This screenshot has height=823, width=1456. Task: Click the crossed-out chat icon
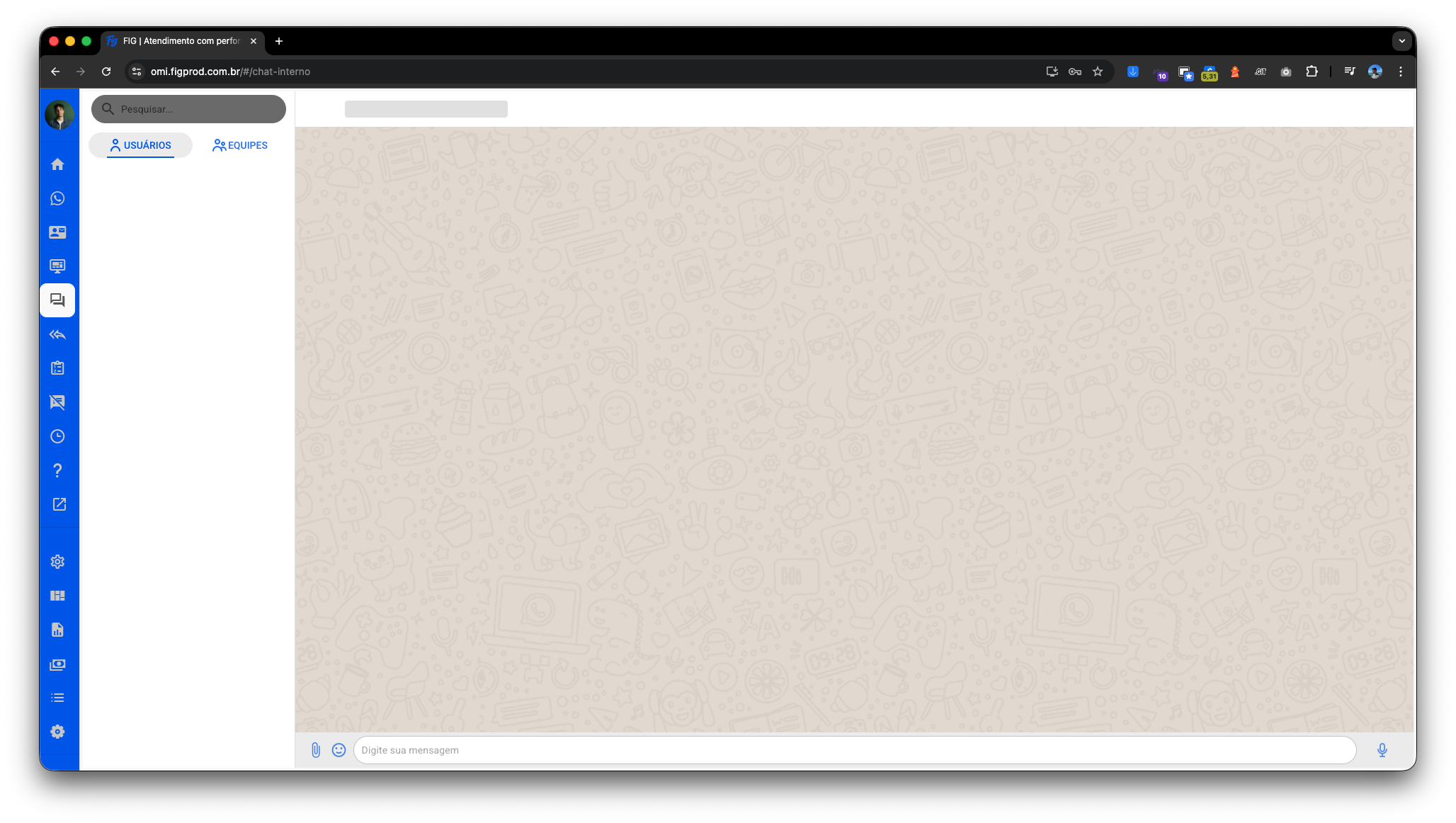[57, 402]
